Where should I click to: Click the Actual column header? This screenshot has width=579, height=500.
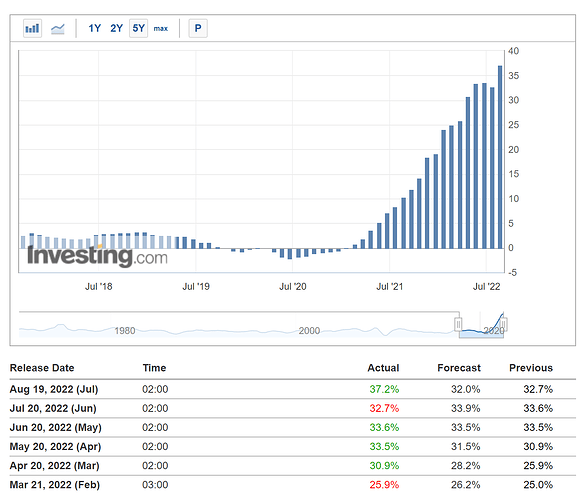[383, 368]
